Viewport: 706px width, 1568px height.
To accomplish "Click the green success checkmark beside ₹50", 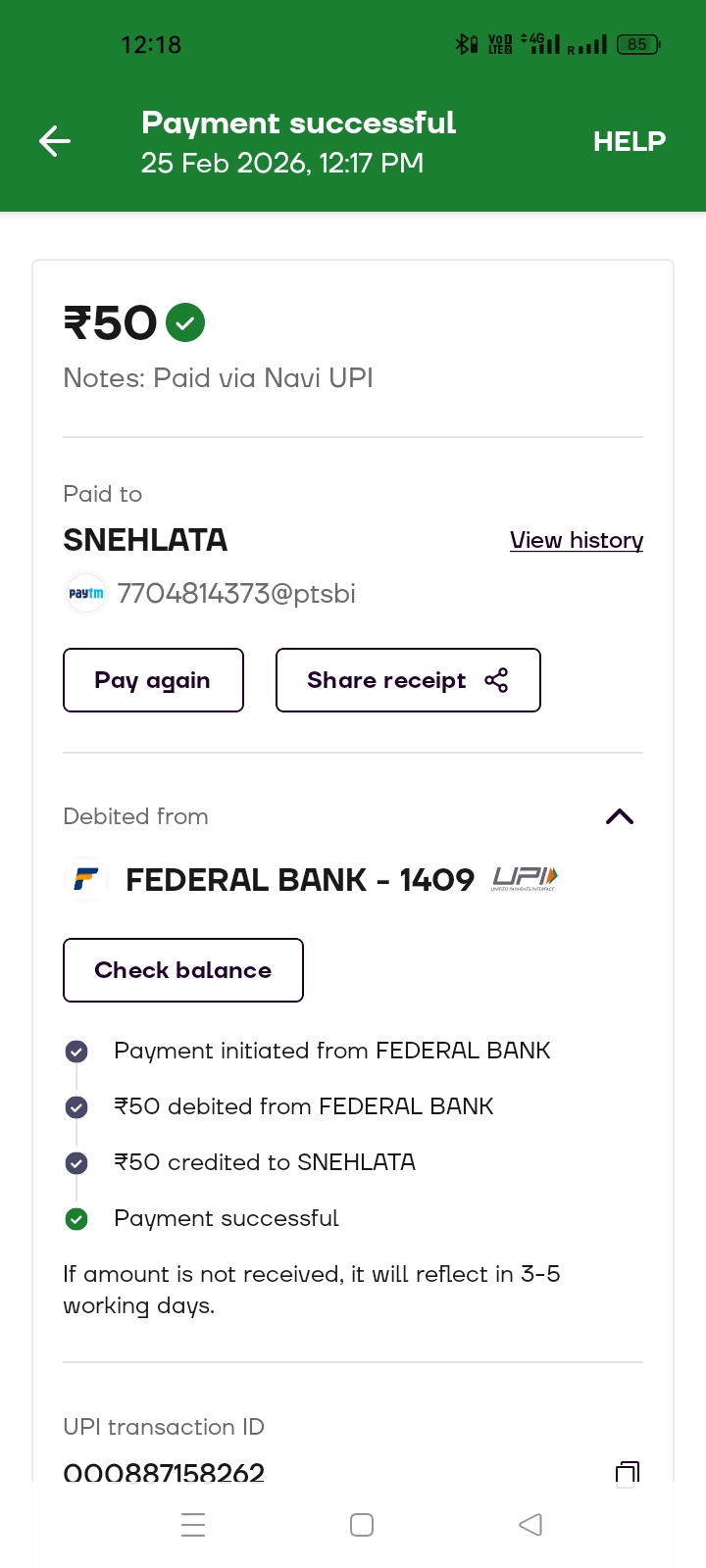I will pyautogui.click(x=185, y=322).
